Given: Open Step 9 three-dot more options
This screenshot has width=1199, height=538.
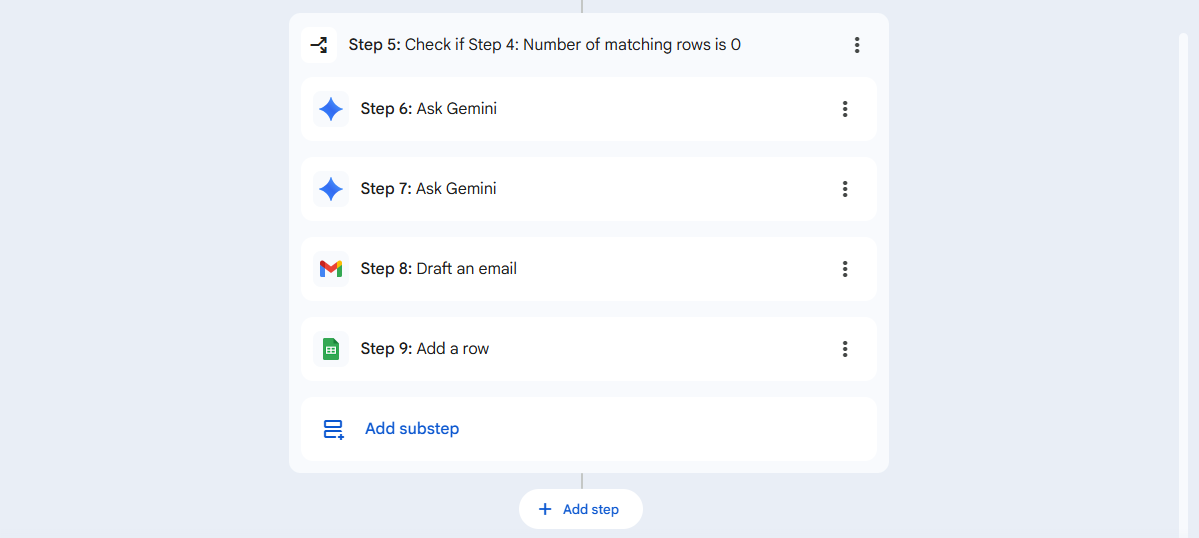Looking at the screenshot, I should coord(845,349).
